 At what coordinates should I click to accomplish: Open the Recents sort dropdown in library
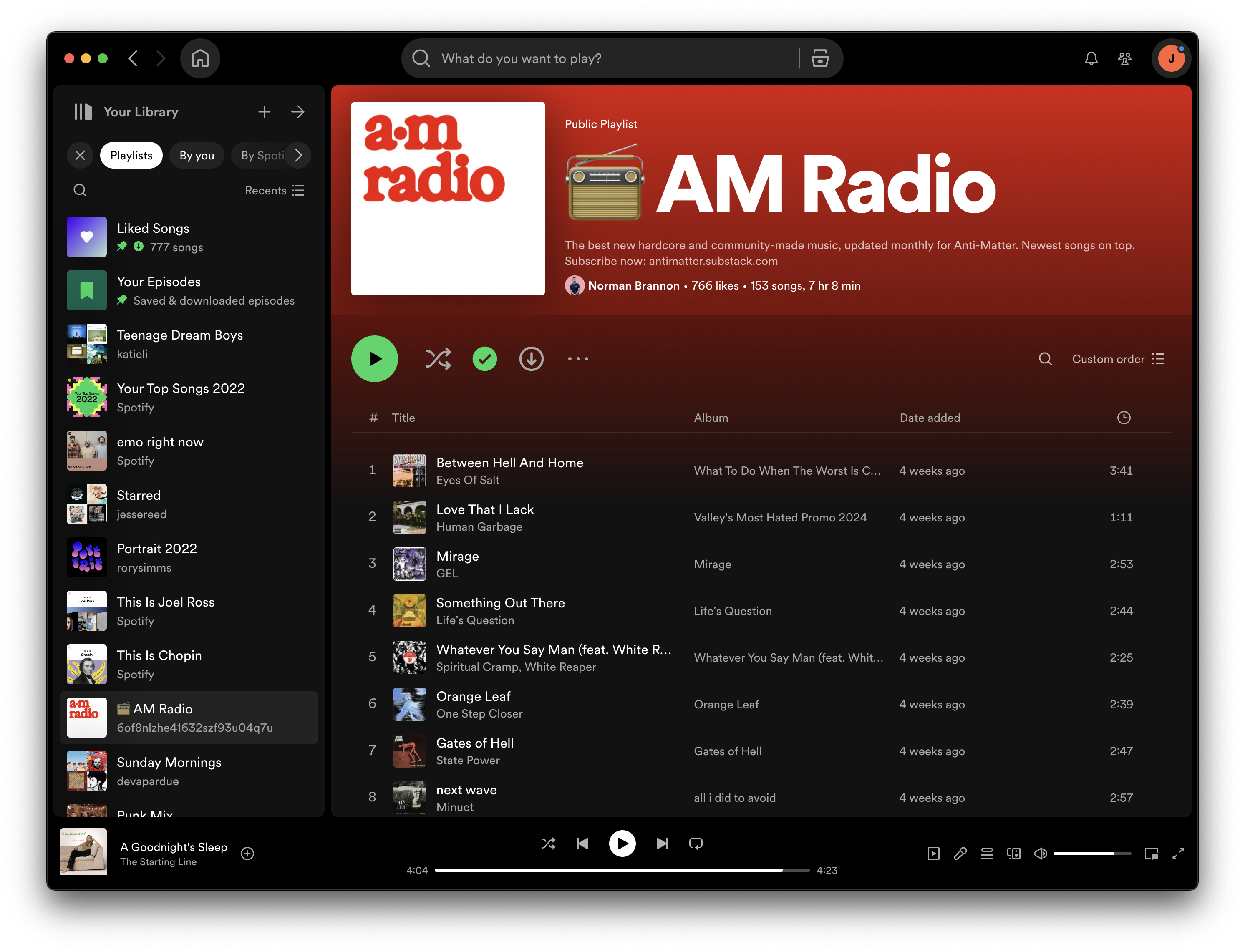tap(274, 190)
